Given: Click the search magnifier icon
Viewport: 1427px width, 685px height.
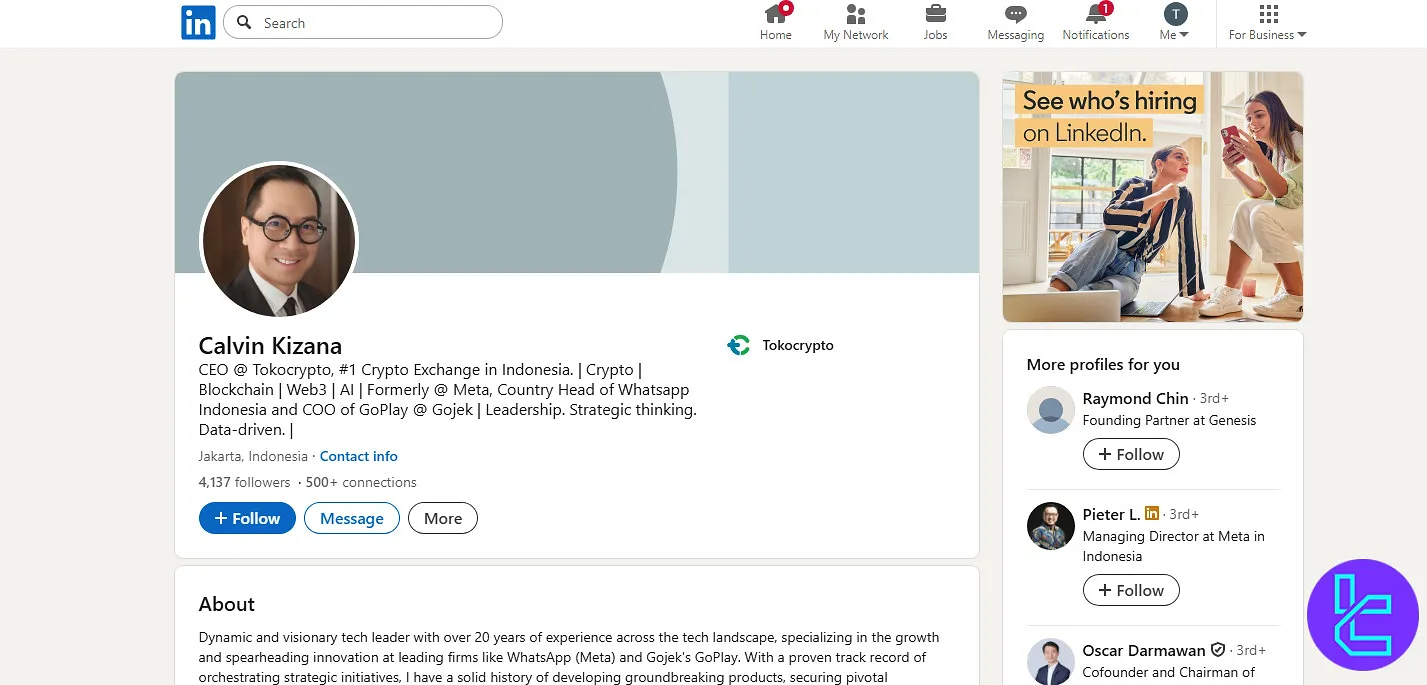Looking at the screenshot, I should tap(244, 22).
